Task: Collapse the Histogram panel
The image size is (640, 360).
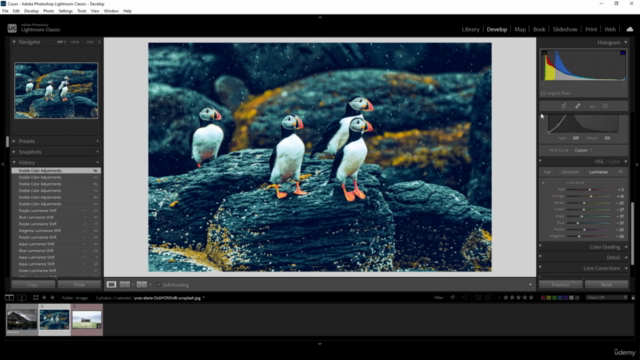Action: [626, 42]
